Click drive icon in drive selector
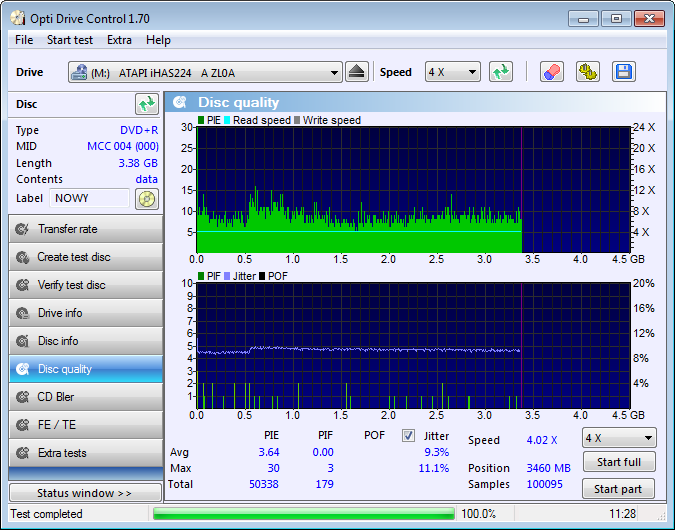Viewport: 675px width, 530px height. [x=79, y=72]
